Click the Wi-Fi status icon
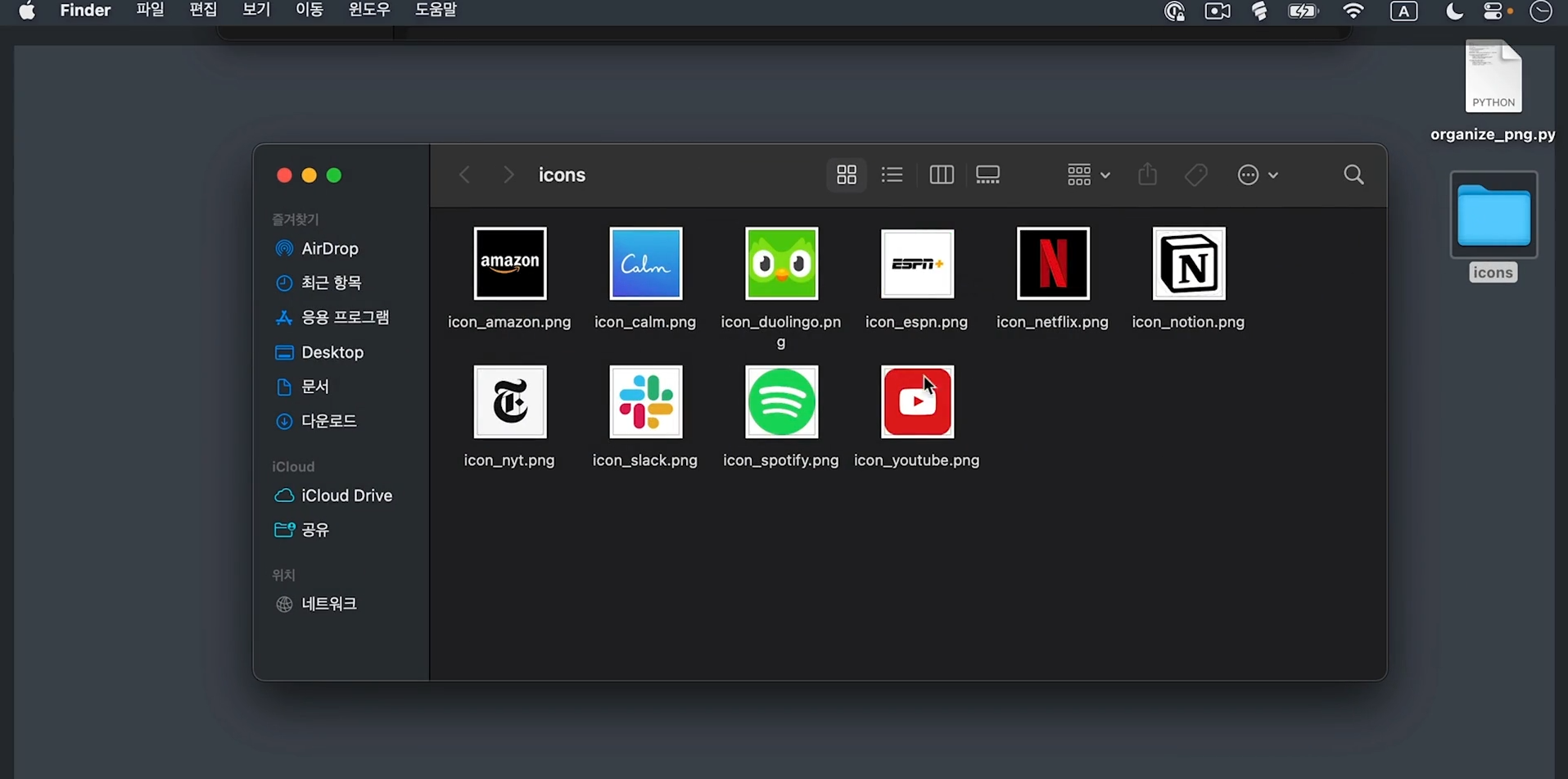Image resolution: width=1568 pixels, height=779 pixels. 1353,11
